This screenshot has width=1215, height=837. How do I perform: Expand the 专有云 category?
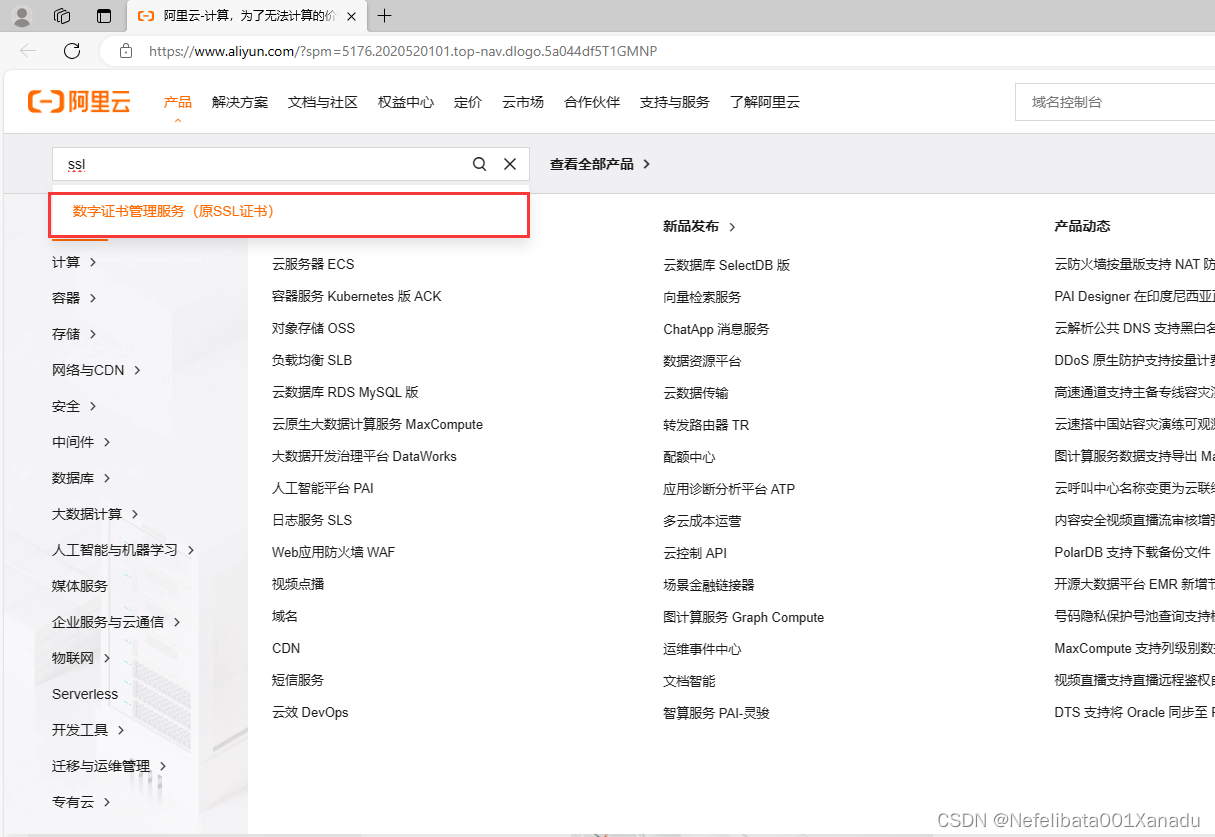[81, 802]
